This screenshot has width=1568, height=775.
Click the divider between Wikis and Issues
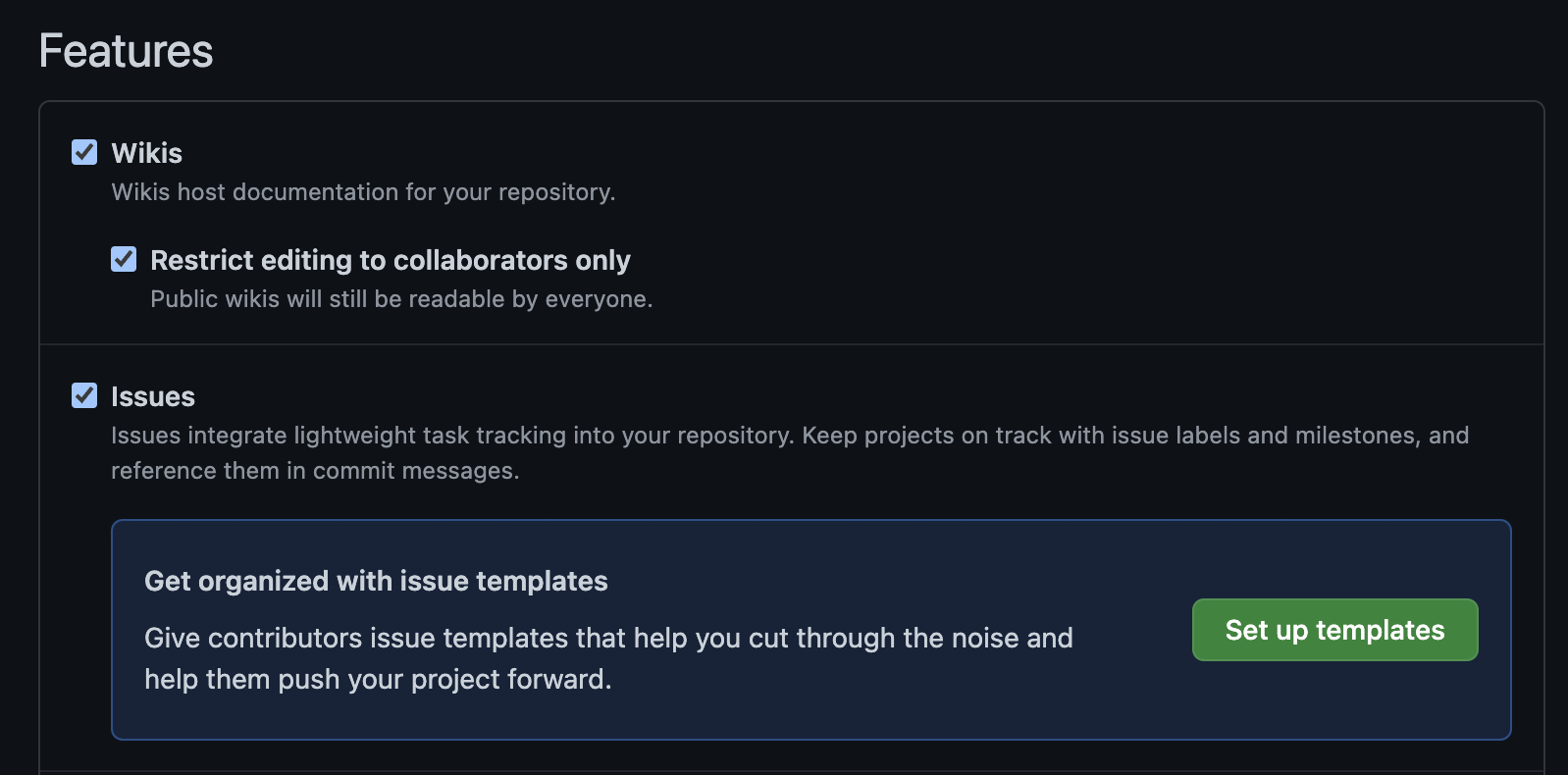[x=791, y=344]
